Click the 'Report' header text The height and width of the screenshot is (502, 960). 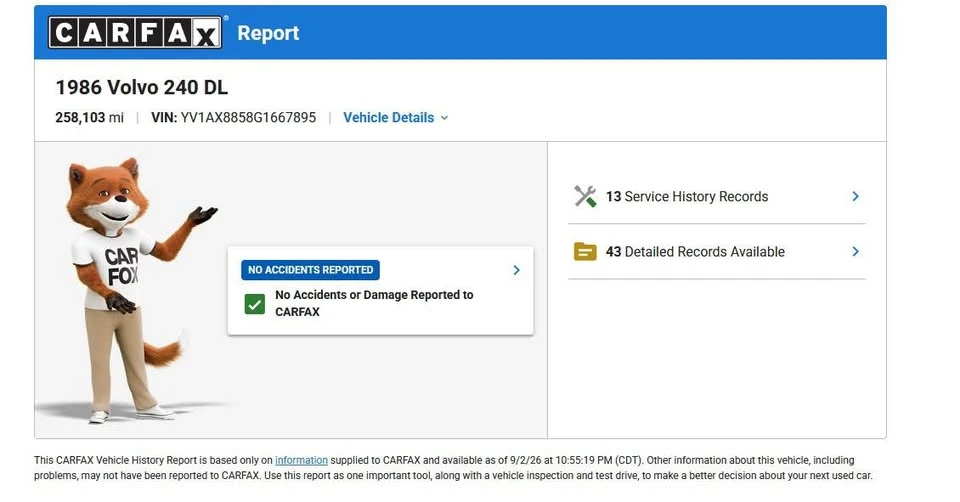click(x=268, y=33)
